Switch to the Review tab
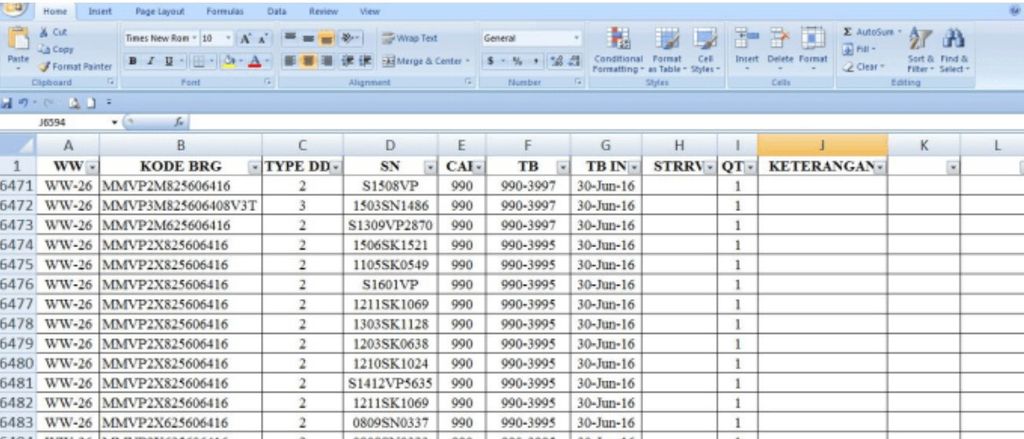 point(323,11)
